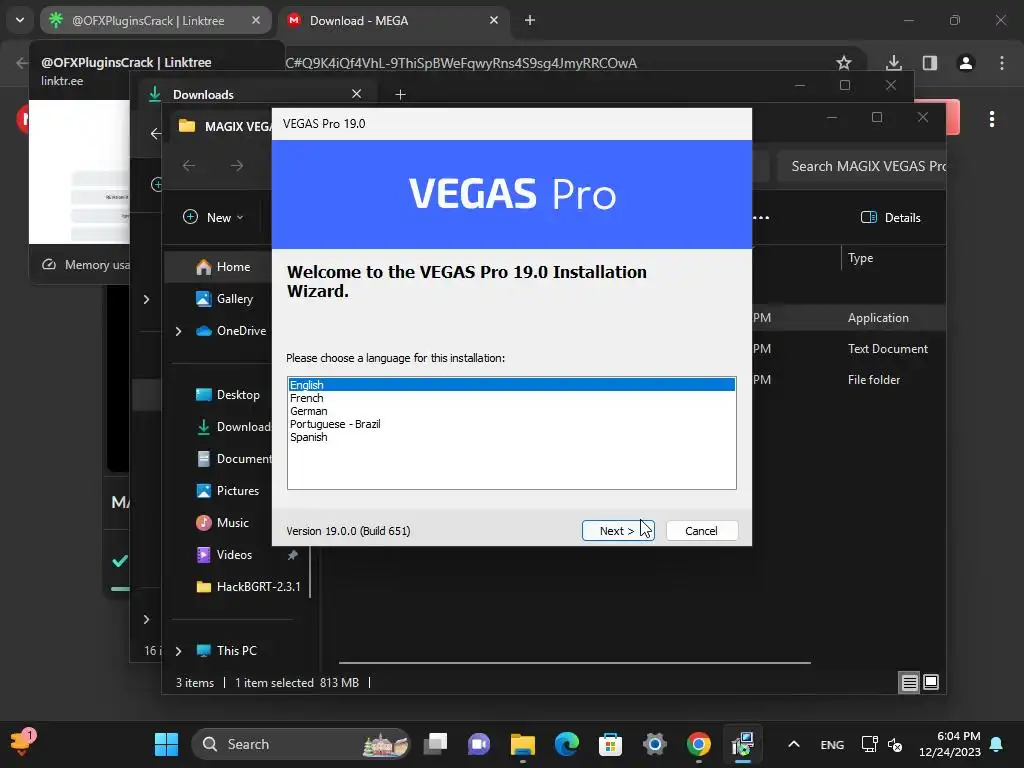Image resolution: width=1024 pixels, height=768 pixels.
Task: Open Explorer See more options menu
Action: click(761, 217)
